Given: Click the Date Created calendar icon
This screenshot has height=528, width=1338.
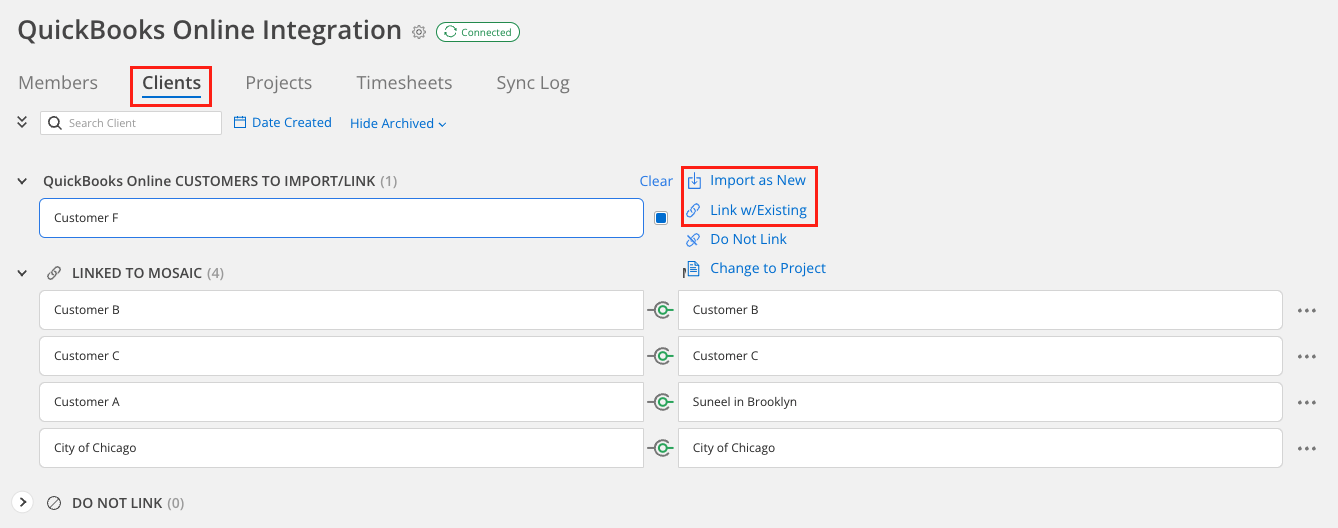Looking at the screenshot, I should [x=240, y=122].
